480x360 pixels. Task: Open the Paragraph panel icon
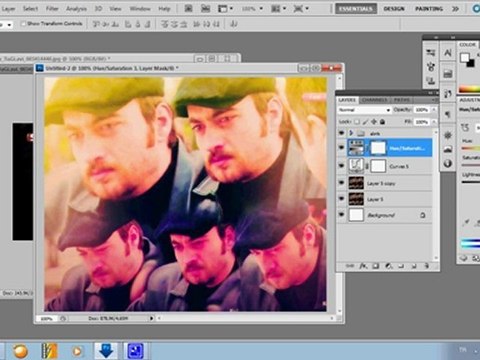tap(448, 115)
